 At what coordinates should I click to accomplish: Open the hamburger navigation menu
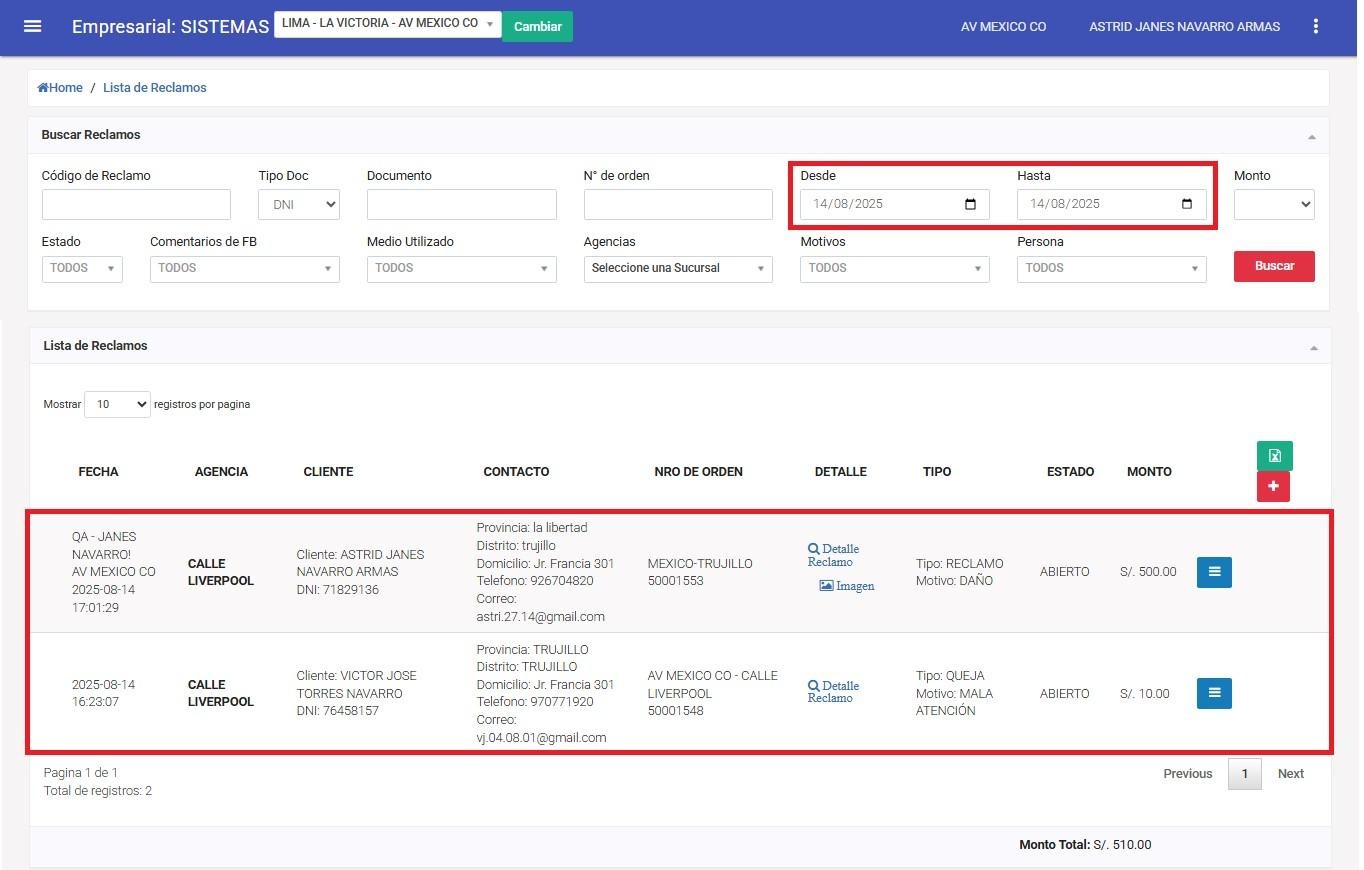pos(32,26)
